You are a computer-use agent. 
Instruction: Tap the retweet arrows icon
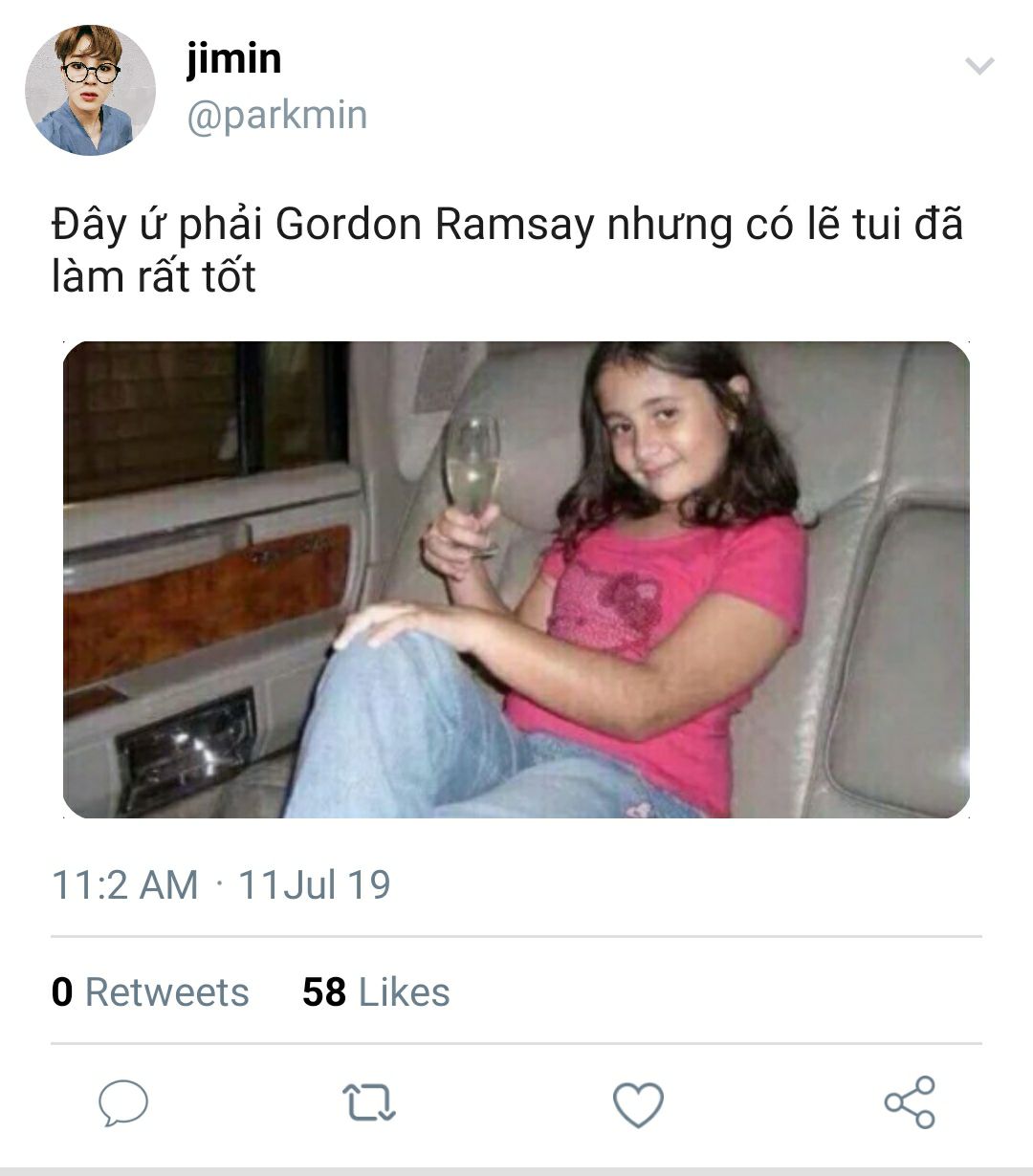coord(369,1102)
